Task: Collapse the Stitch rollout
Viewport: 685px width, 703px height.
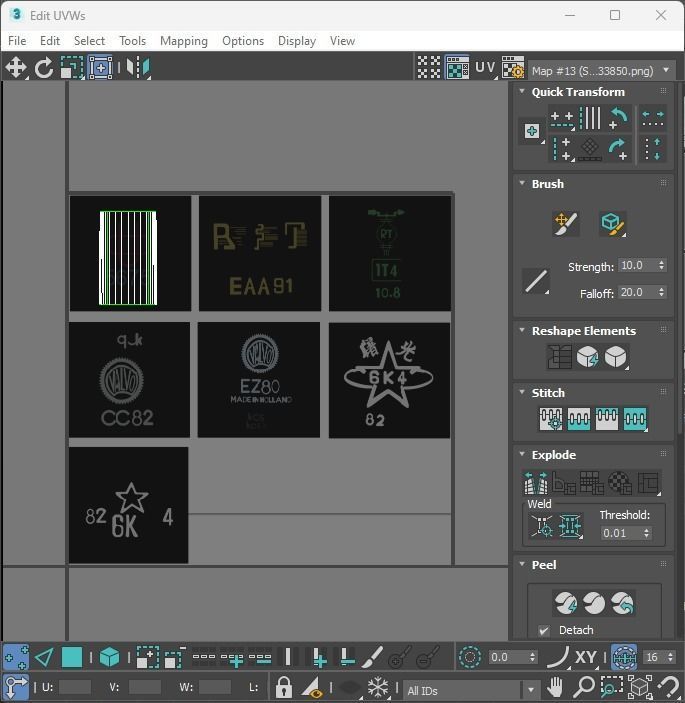Action: click(522, 392)
